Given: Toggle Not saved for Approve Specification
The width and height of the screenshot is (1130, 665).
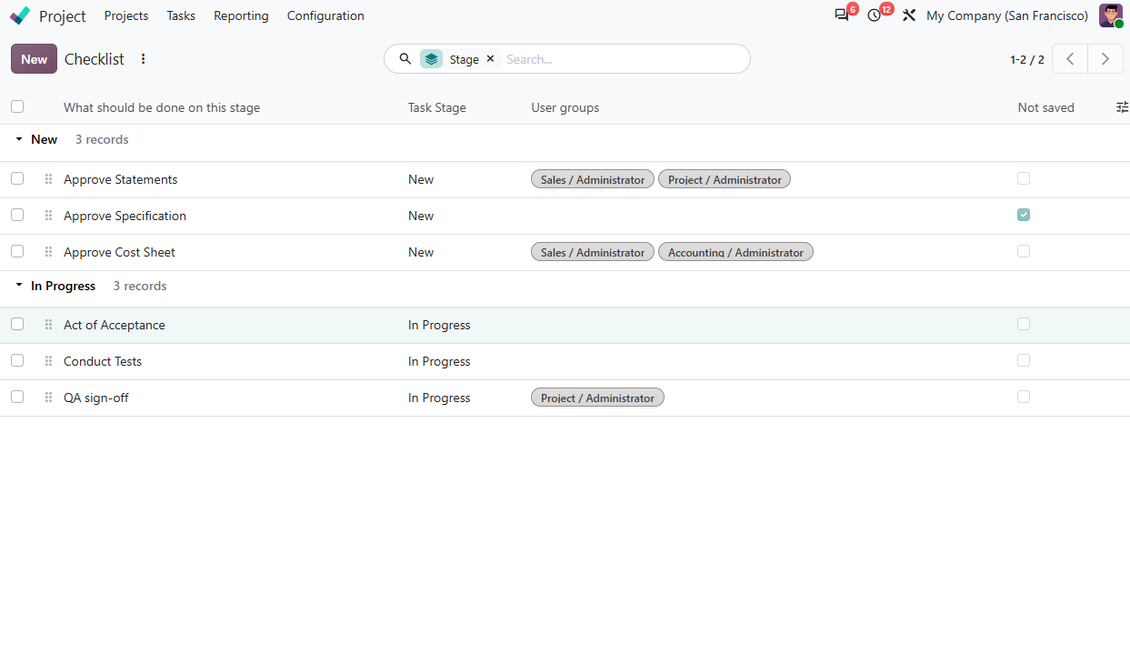Looking at the screenshot, I should (1023, 215).
